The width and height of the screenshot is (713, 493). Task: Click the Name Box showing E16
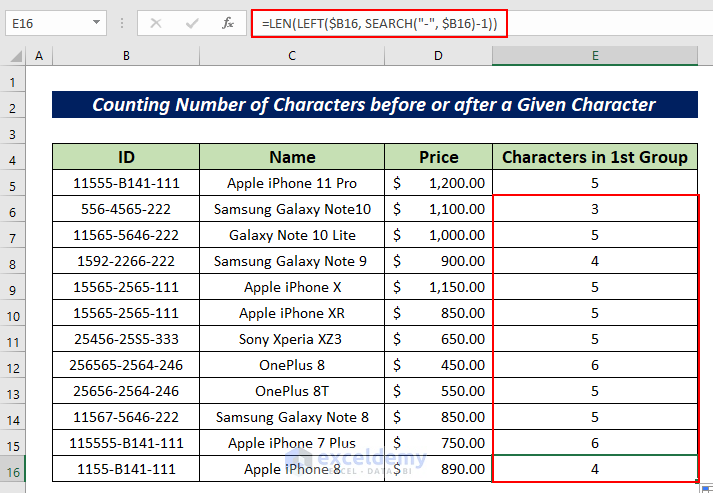pos(45,21)
